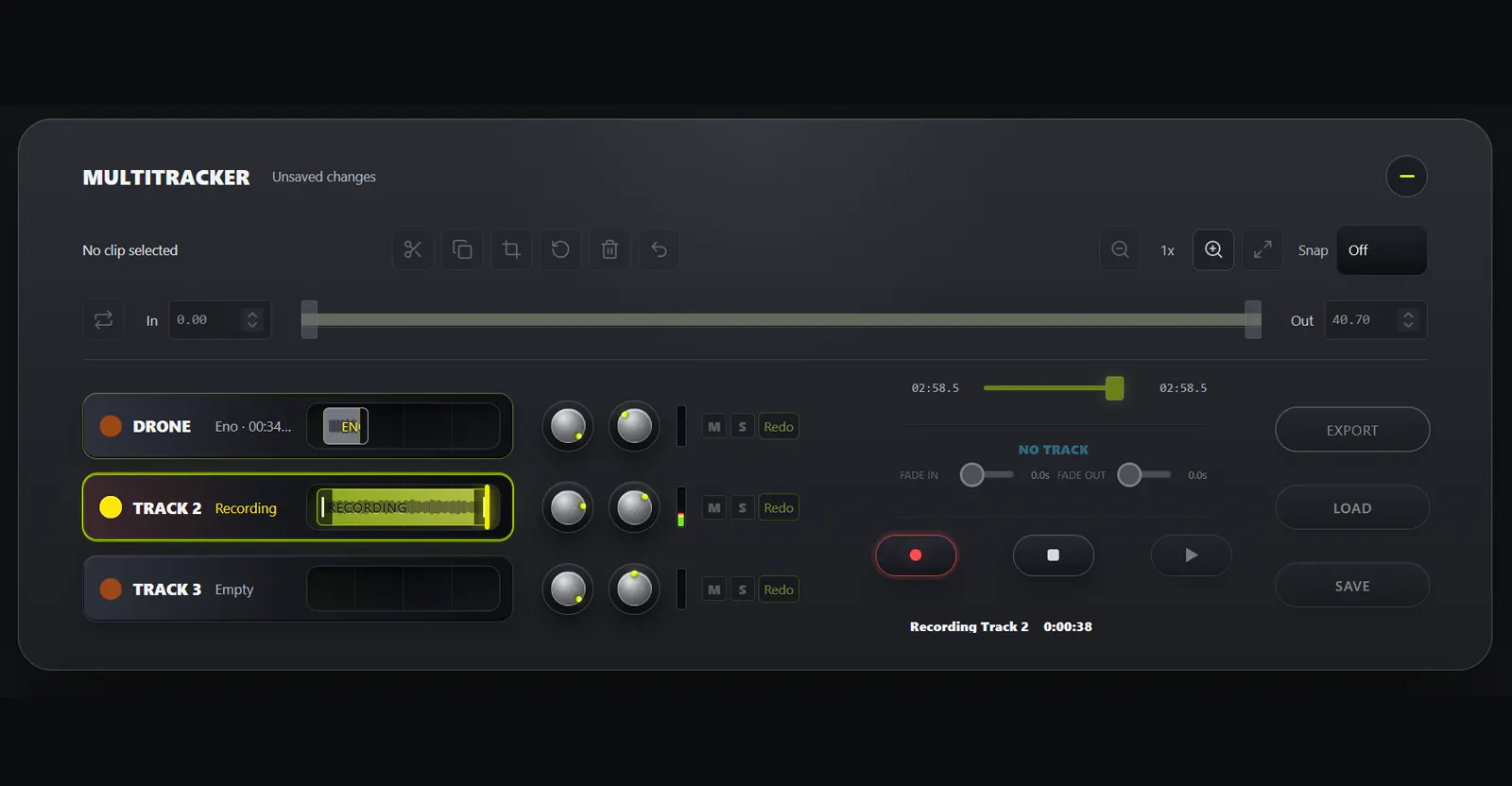The height and width of the screenshot is (786, 1512).
Task: Open the Snap dropdown set to Off
Action: 1382,250
